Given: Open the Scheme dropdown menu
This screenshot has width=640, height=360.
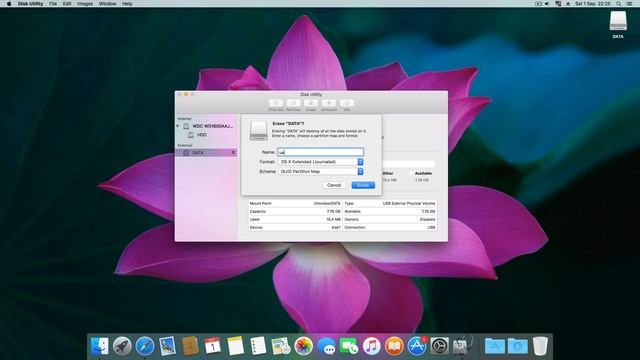Looking at the screenshot, I should tap(320, 172).
